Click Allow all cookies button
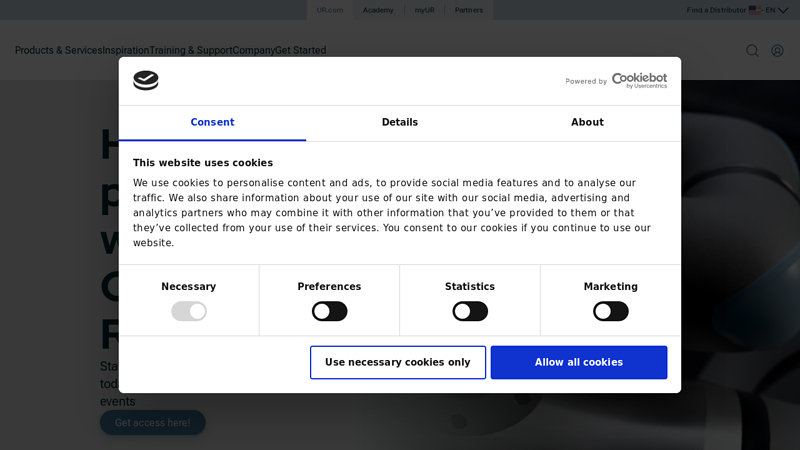The width and height of the screenshot is (800, 450). point(579,362)
